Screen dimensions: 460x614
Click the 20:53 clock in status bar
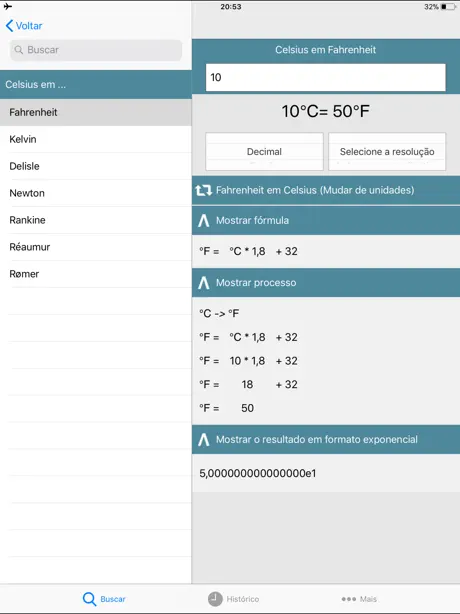[x=231, y=7]
